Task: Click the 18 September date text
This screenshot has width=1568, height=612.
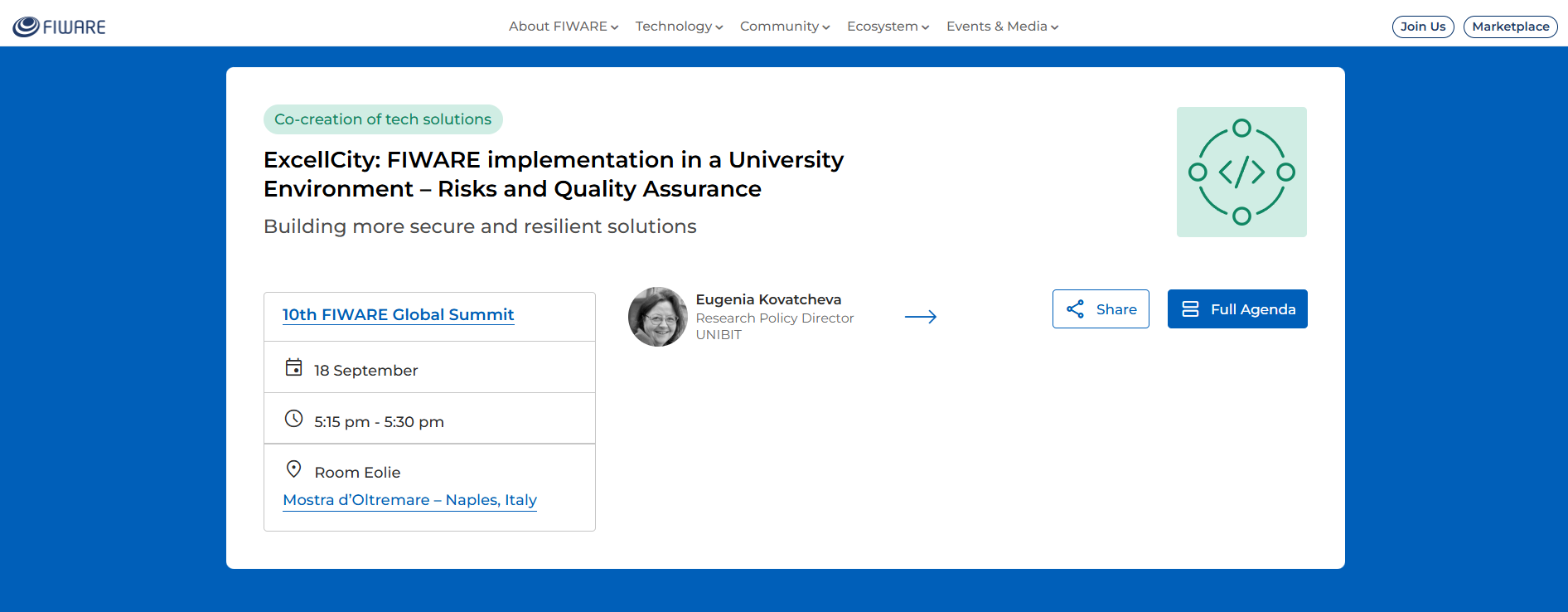Action: pyautogui.click(x=366, y=371)
